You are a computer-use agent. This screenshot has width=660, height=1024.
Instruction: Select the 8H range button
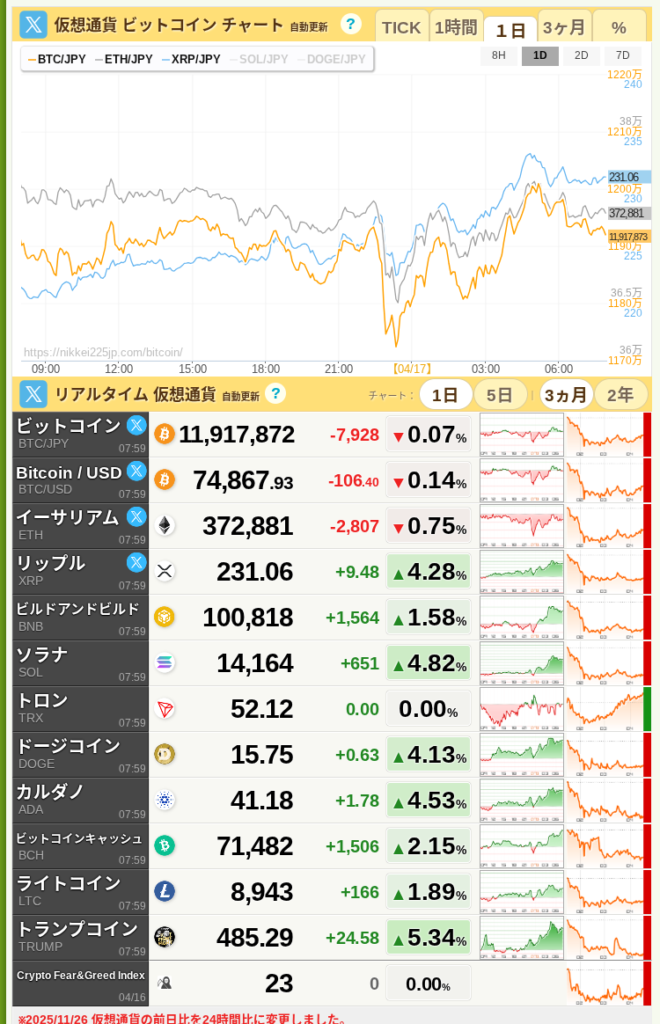pyautogui.click(x=498, y=56)
